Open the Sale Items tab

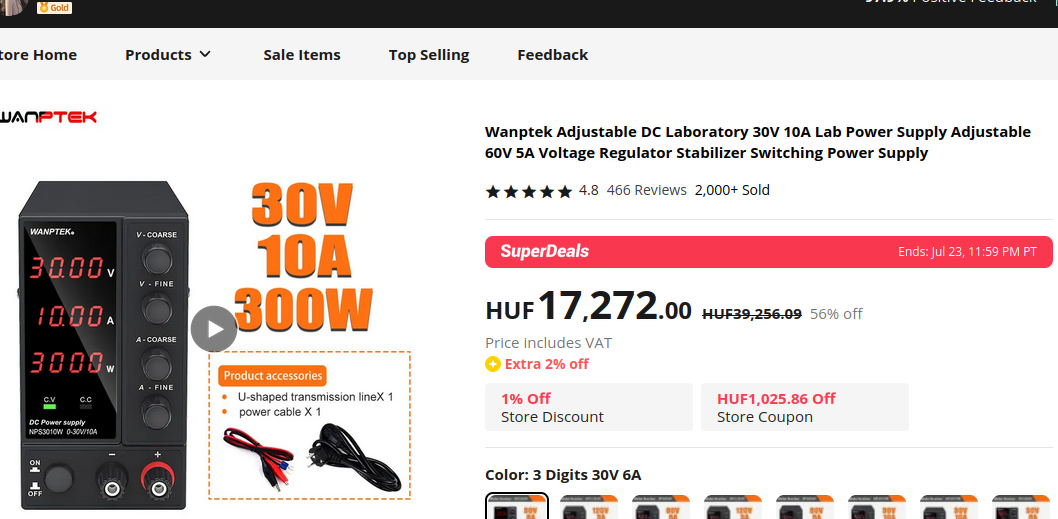pos(302,55)
